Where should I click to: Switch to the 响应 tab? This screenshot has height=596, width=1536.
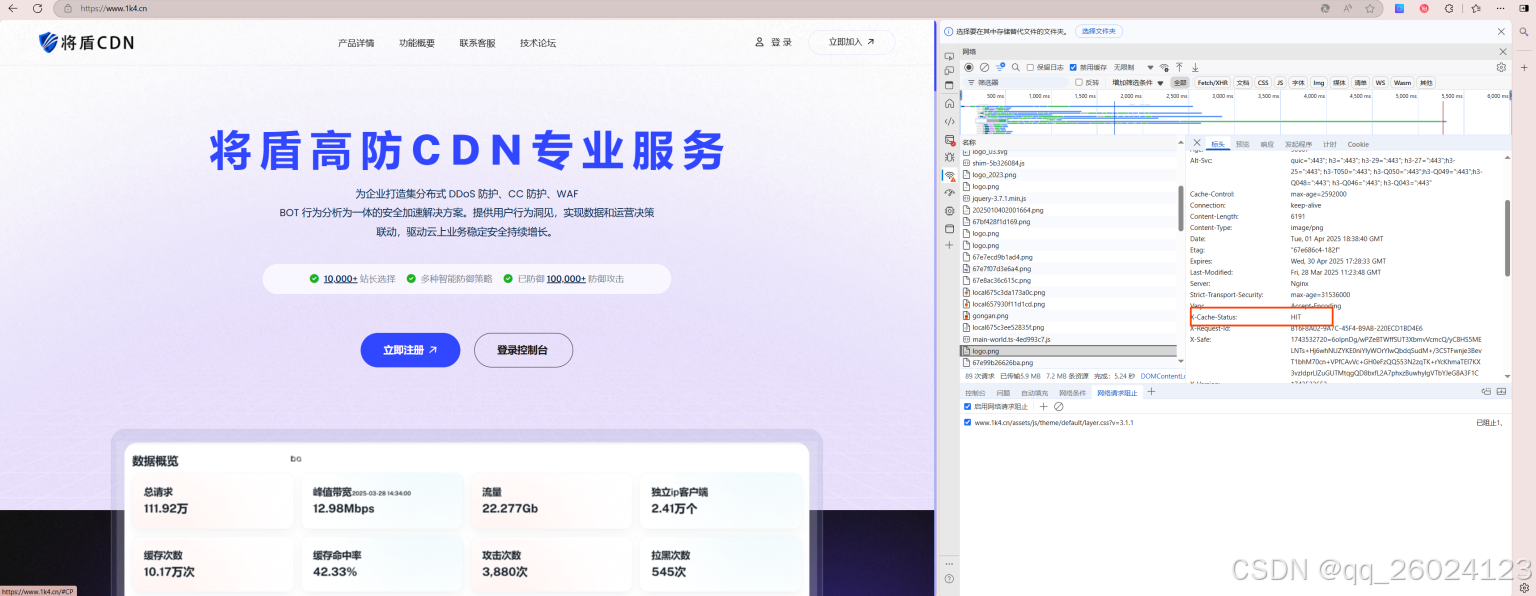pyautogui.click(x=1267, y=144)
